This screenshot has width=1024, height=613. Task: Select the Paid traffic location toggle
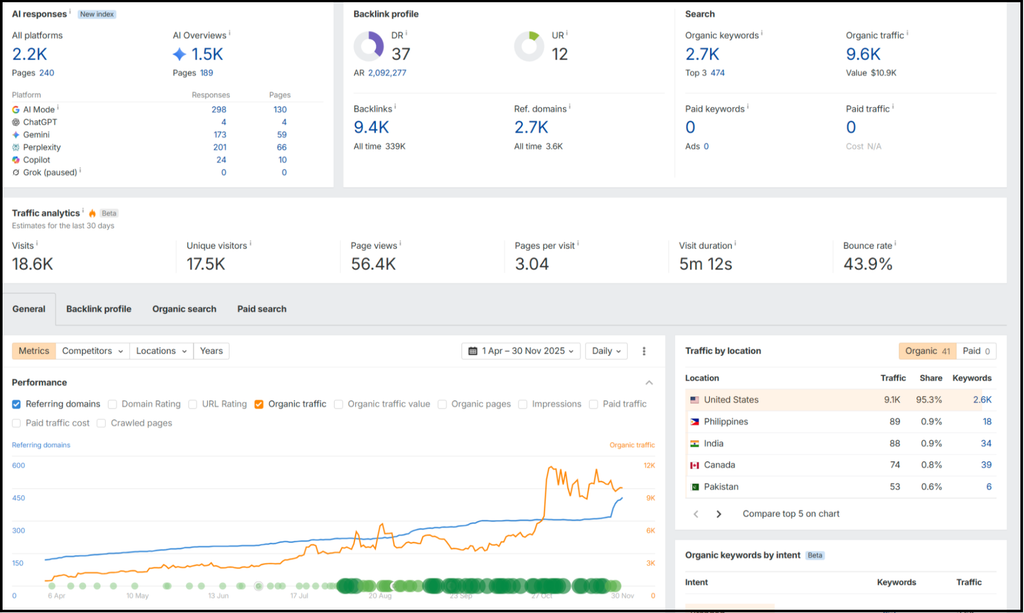pyautogui.click(x=976, y=351)
